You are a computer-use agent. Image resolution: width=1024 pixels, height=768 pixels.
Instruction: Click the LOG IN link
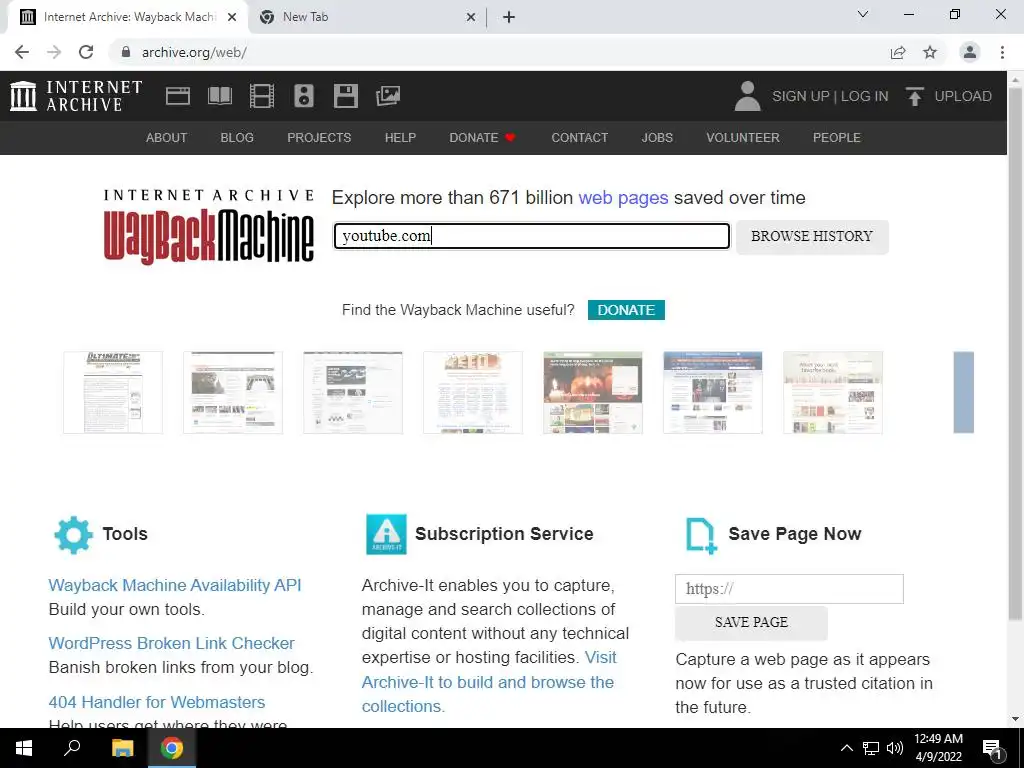click(x=865, y=96)
